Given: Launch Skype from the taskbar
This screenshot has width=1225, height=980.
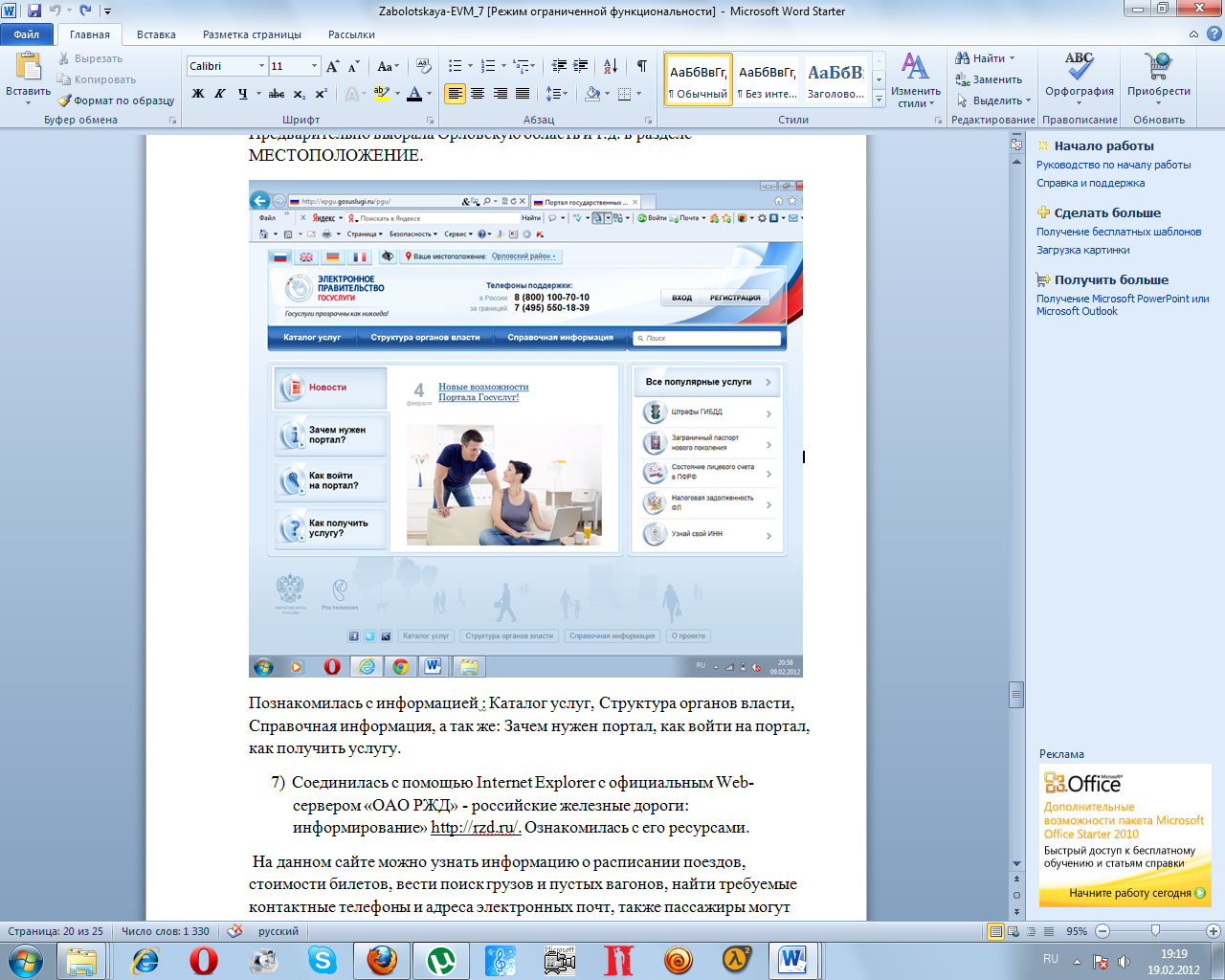Looking at the screenshot, I should [x=323, y=959].
